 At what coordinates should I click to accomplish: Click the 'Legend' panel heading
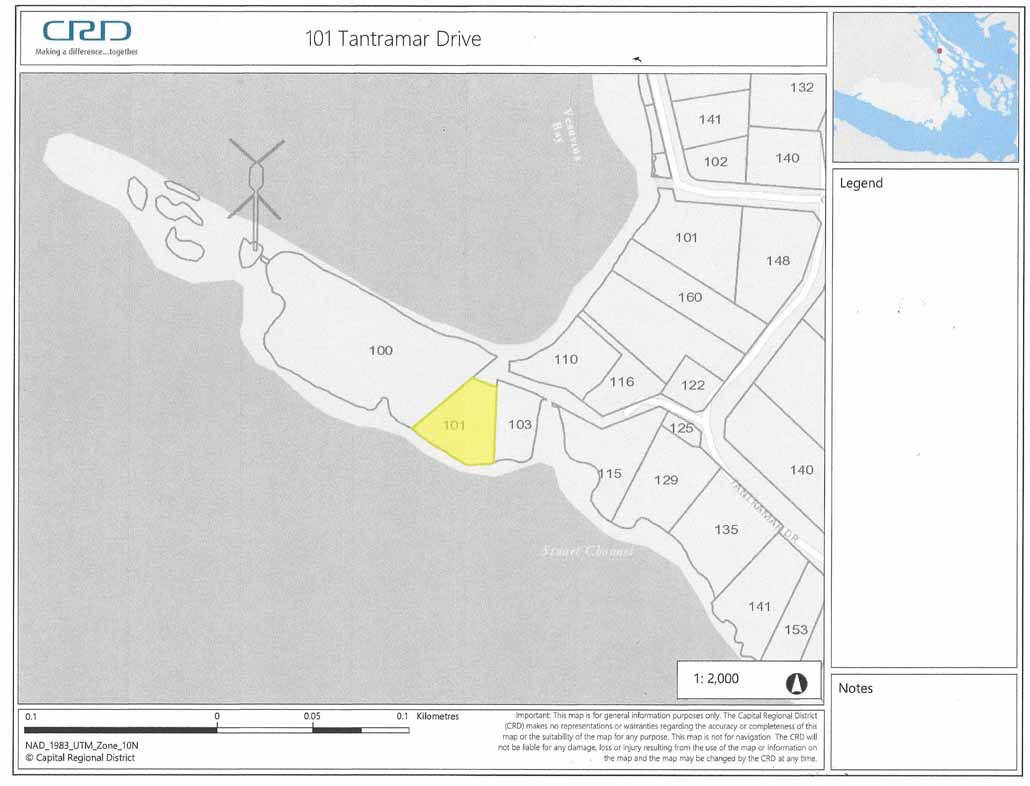(x=861, y=183)
